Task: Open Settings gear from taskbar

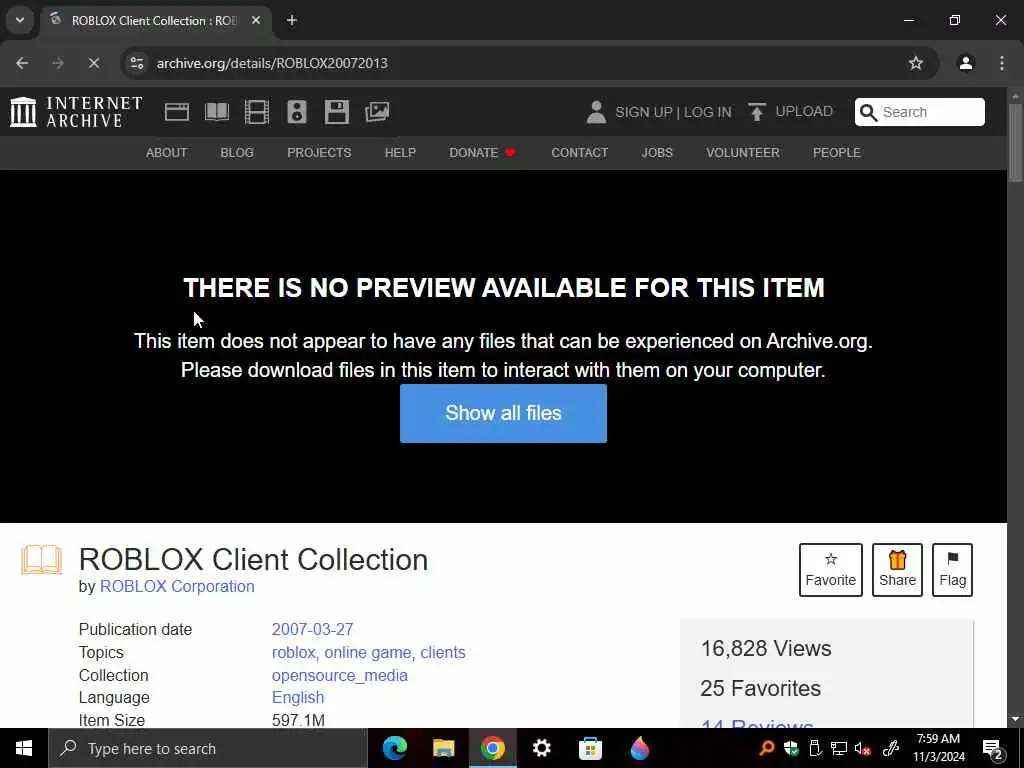Action: click(541, 748)
